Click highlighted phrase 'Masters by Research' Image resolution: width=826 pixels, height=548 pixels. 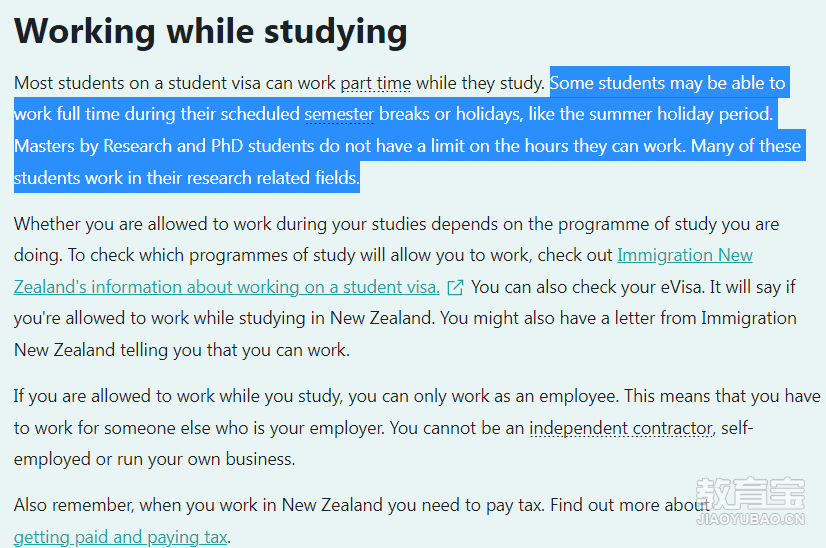[93, 146]
